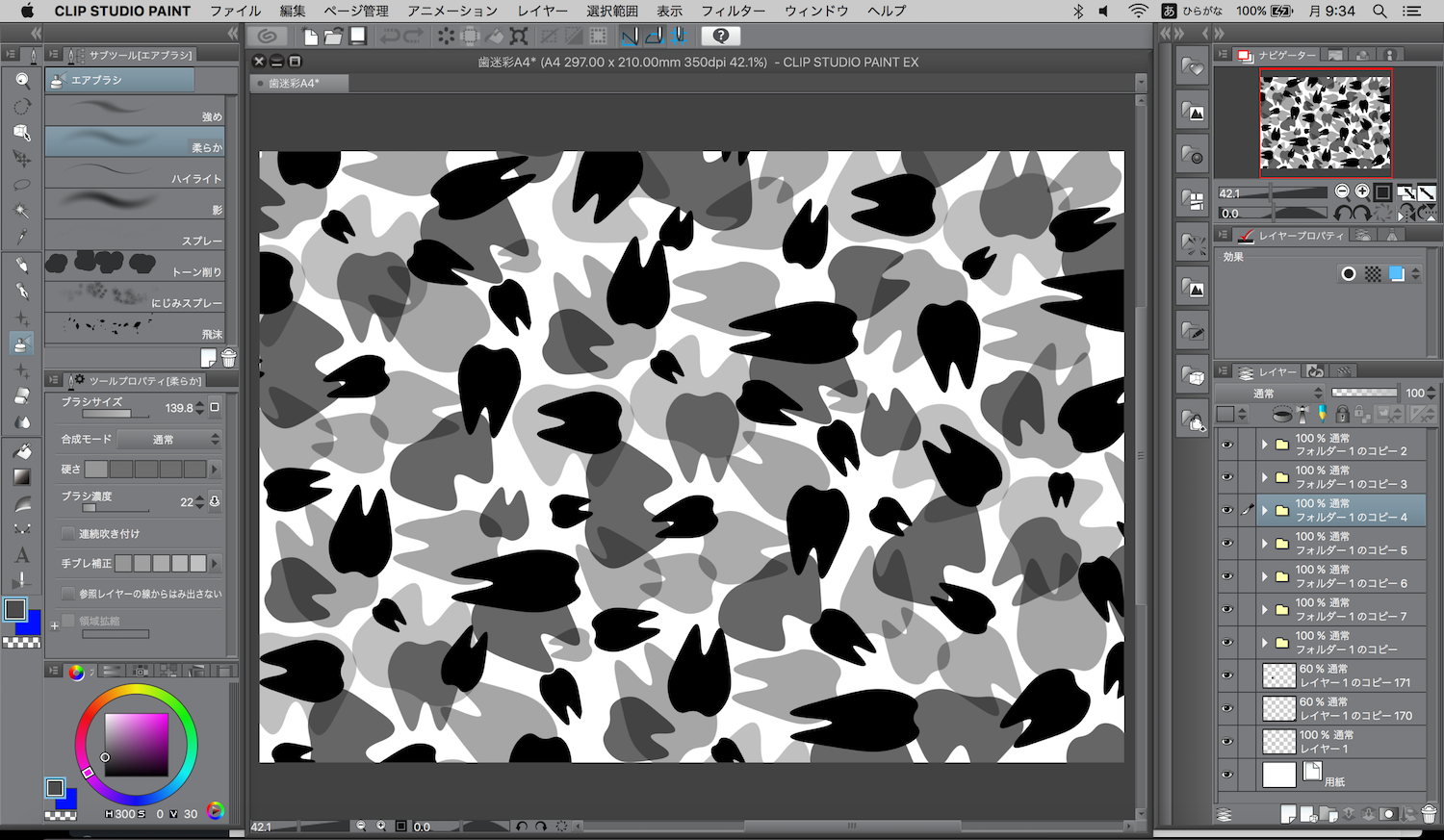Select the Text (A) tool

point(21,555)
